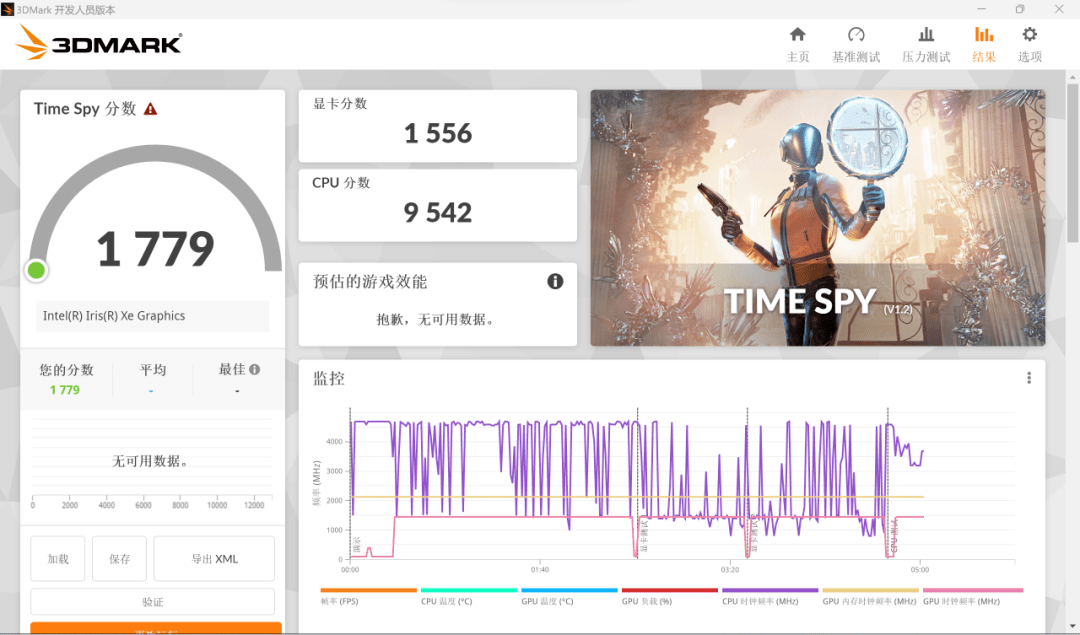The height and width of the screenshot is (635, 1080).
Task: Click the 3DMark title bar app icon
Action: click(x=8, y=9)
